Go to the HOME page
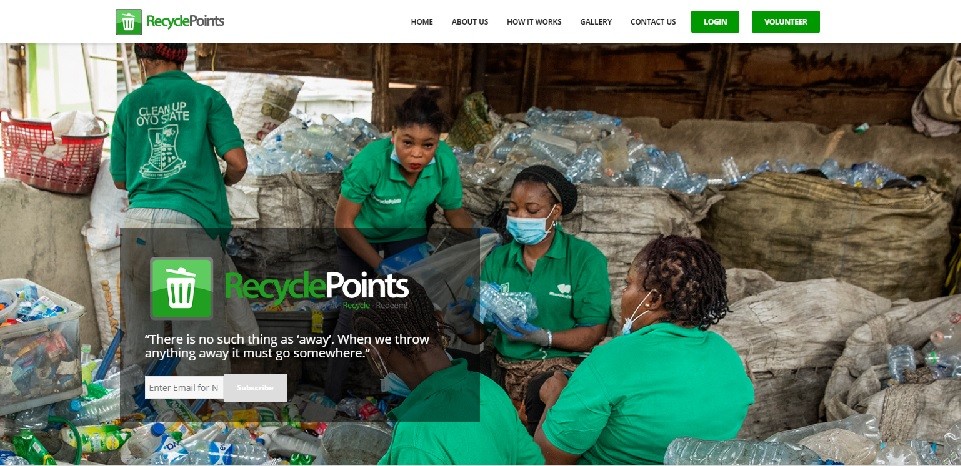Screen dimensions: 961x466 [422, 22]
